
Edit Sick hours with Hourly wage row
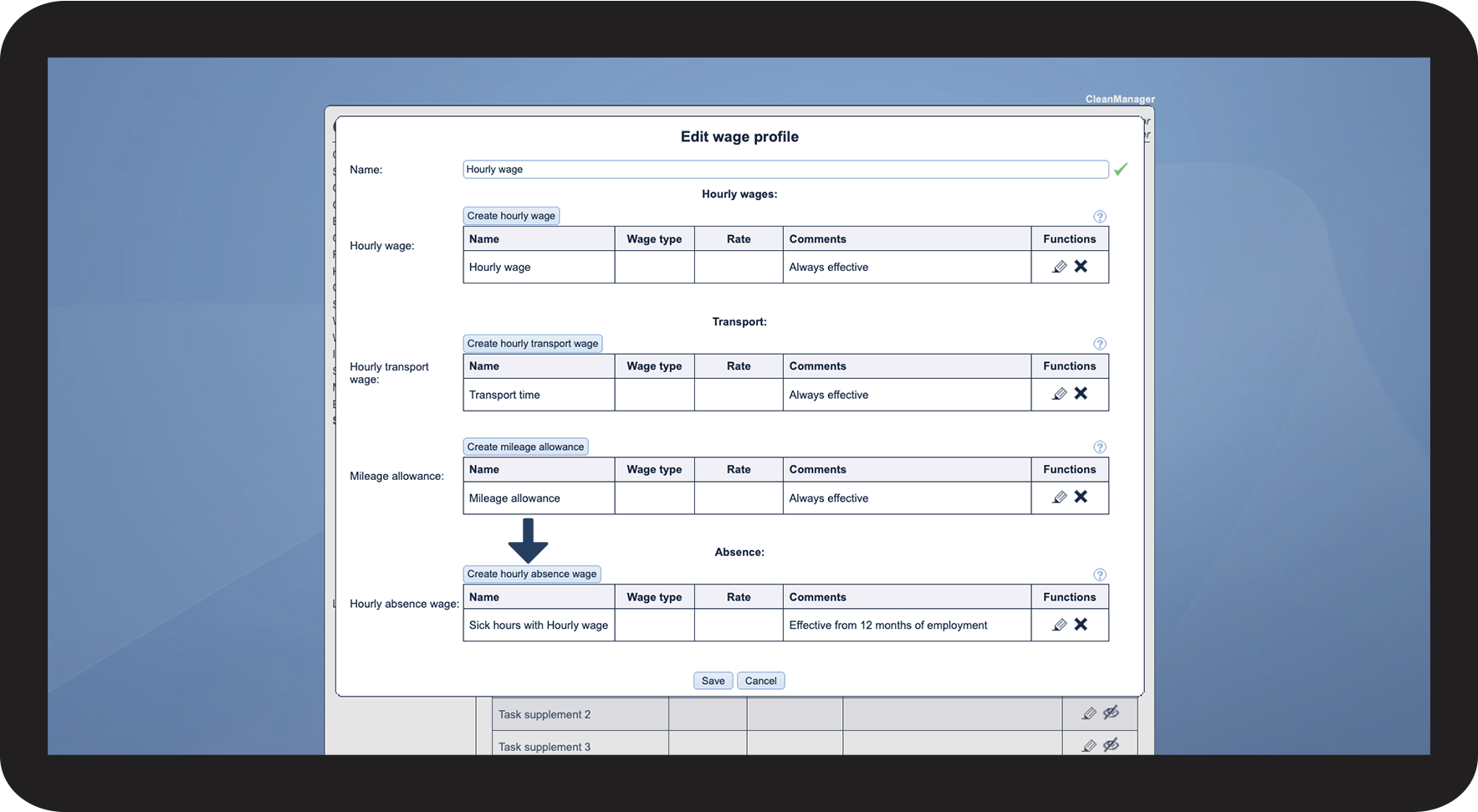1059,625
